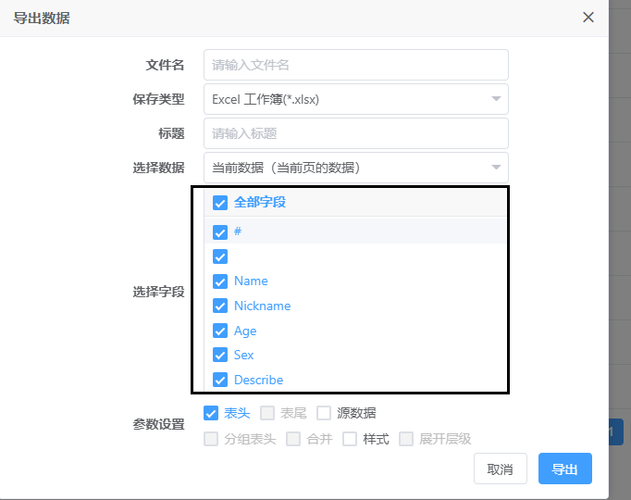Viewport: 631px width, 500px height.
Task: Click the 取消 button
Action: click(500, 469)
